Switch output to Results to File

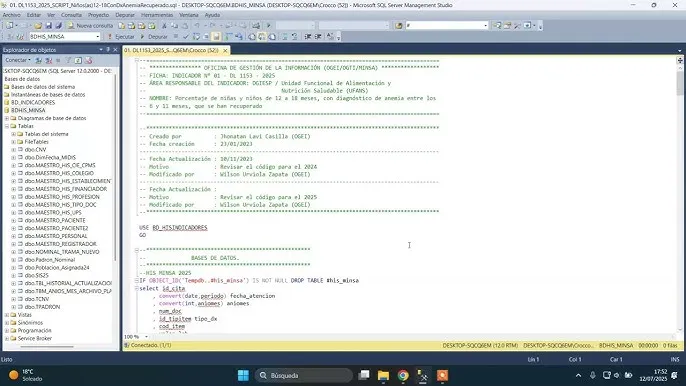click(272, 37)
